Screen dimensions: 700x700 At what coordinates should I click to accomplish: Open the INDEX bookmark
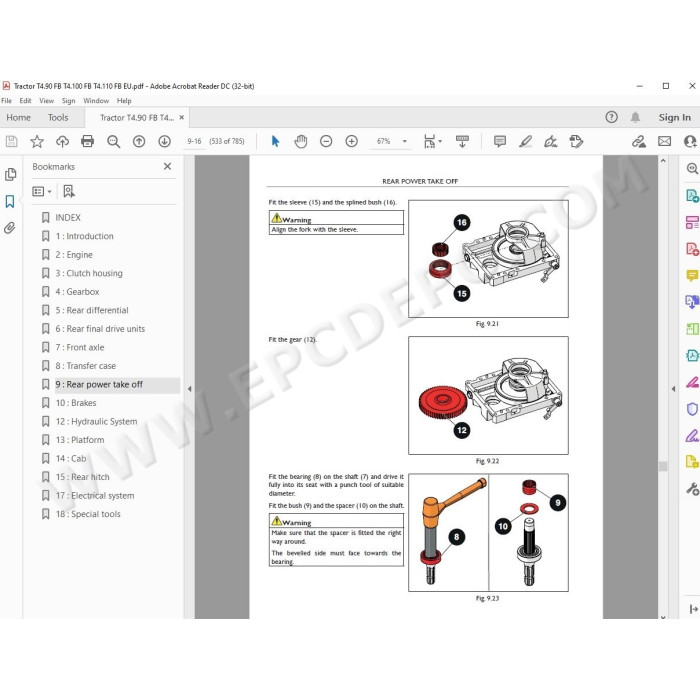[x=68, y=217]
